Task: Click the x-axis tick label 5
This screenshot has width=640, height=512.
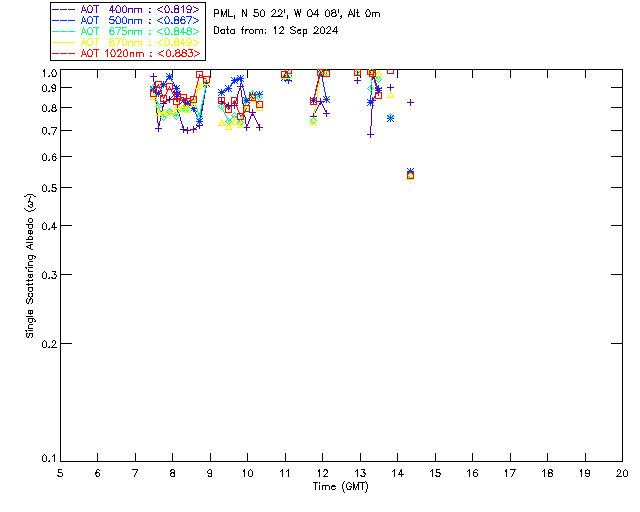Action: 60,472
